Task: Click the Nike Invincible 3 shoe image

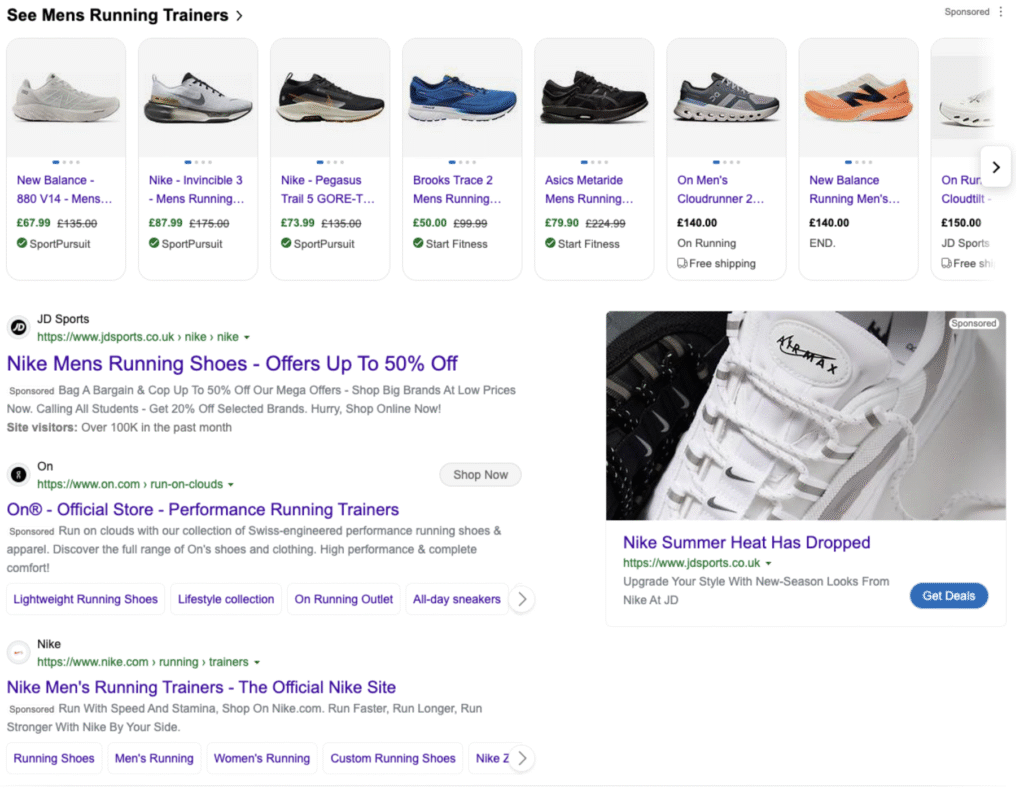Action: [198, 98]
